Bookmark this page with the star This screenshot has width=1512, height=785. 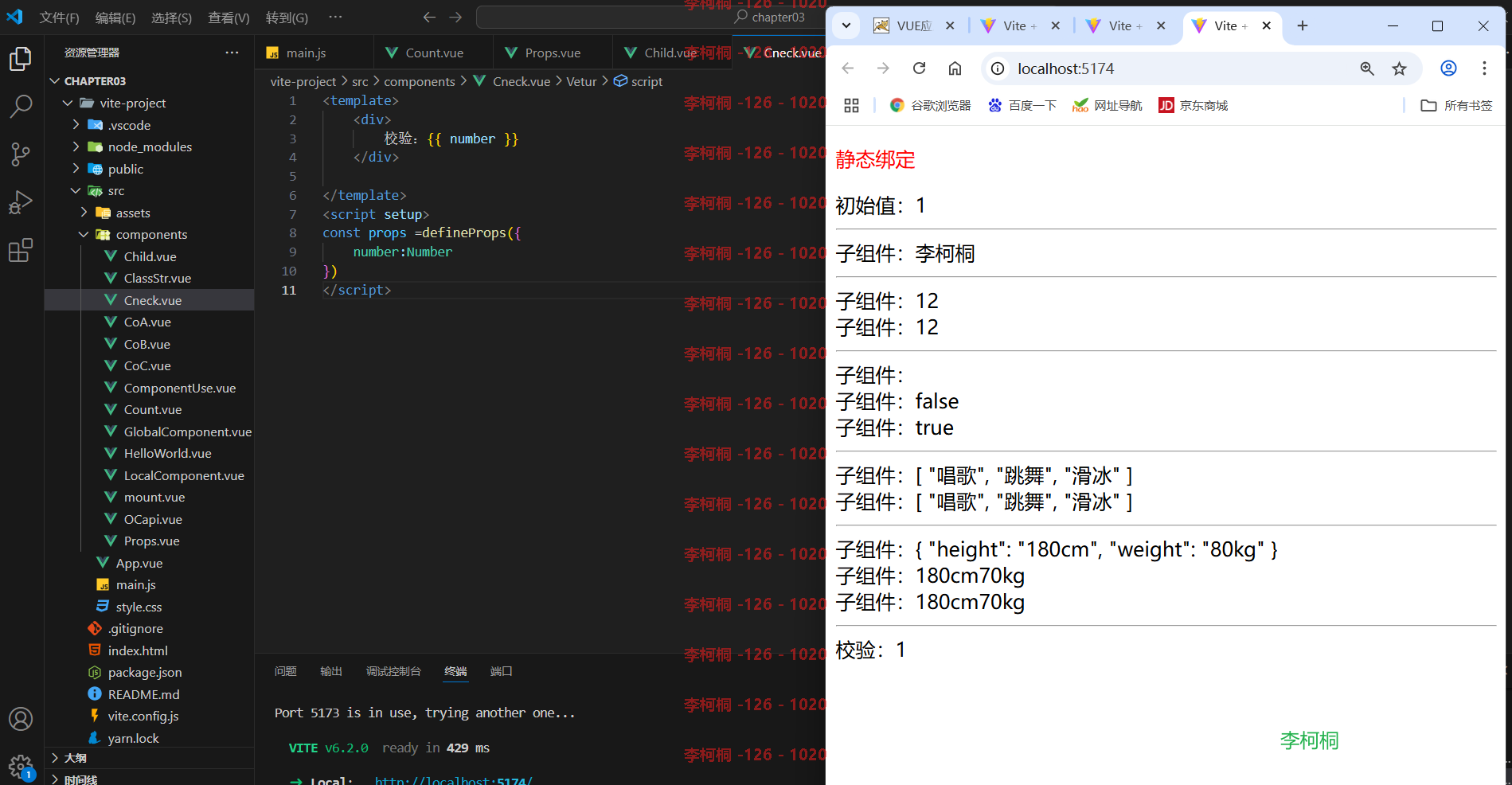coord(1400,68)
